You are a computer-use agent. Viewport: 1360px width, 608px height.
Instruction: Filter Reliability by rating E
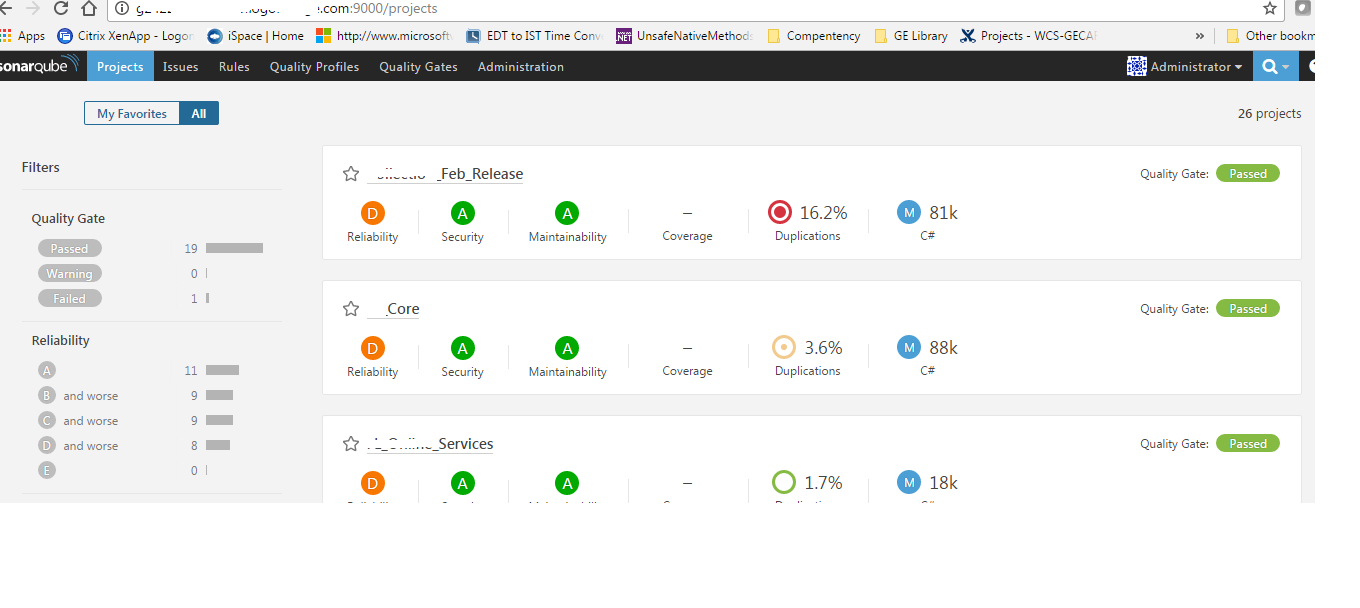[47, 471]
